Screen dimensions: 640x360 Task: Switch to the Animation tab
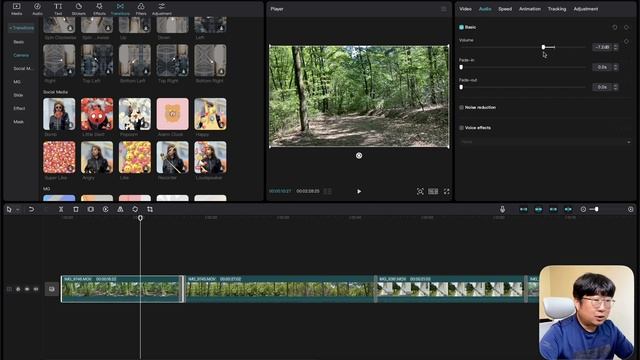pos(530,9)
